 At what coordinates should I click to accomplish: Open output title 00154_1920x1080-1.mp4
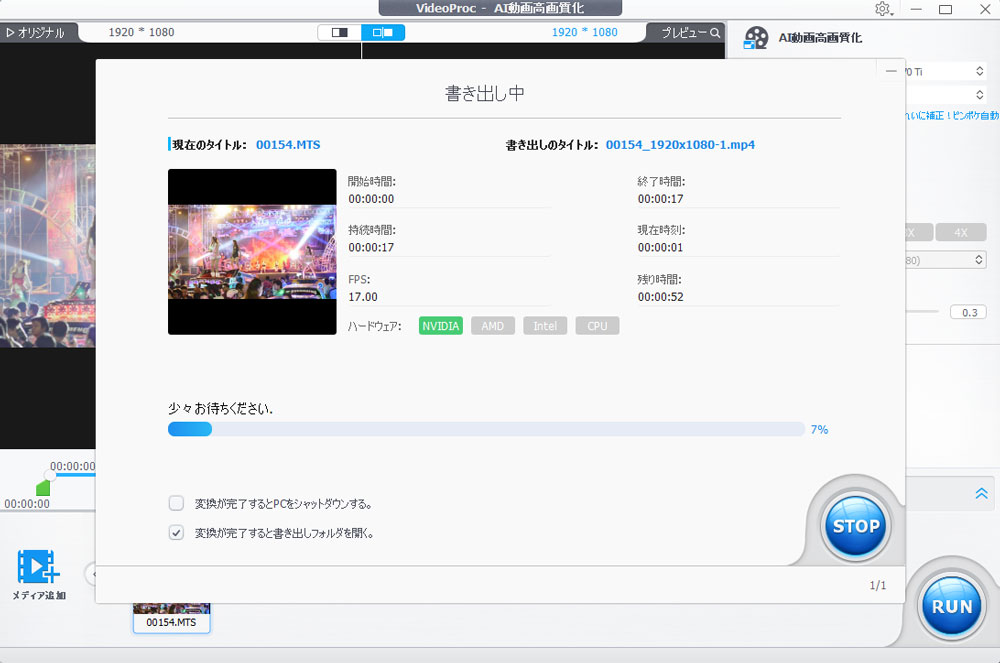[x=680, y=145]
